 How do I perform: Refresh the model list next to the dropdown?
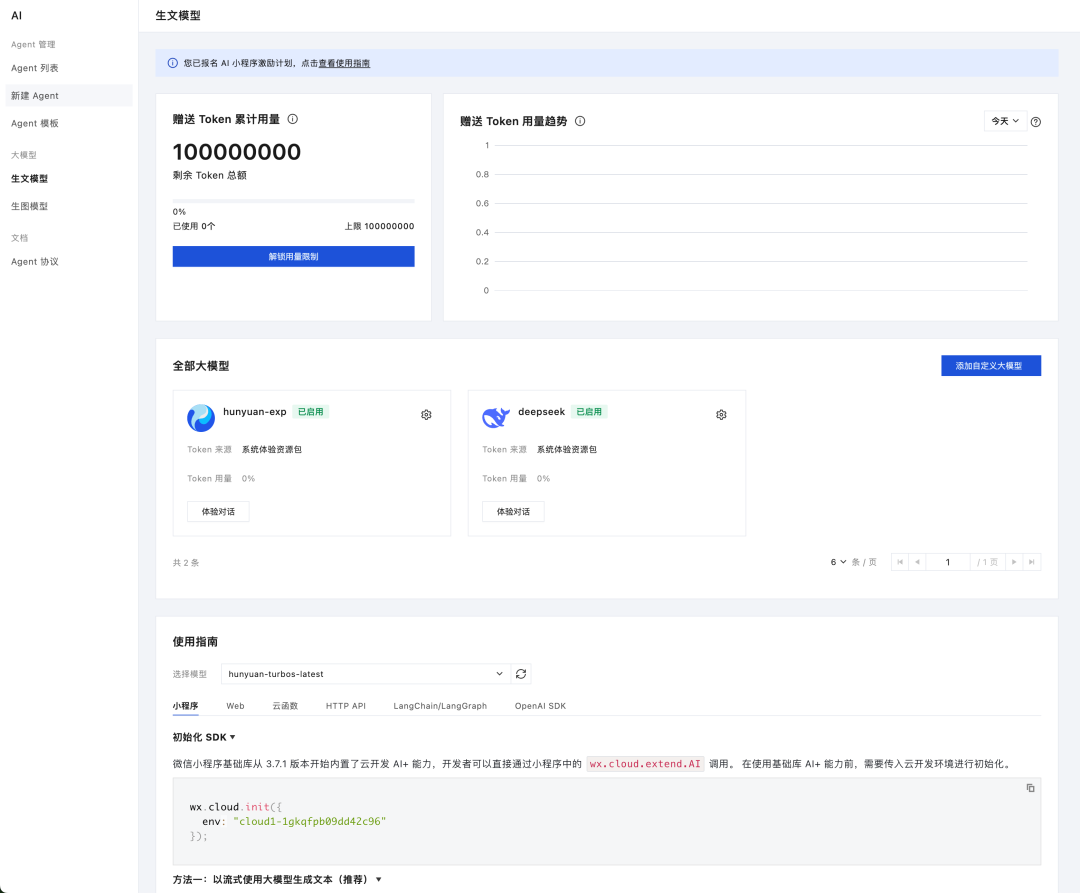[521, 674]
